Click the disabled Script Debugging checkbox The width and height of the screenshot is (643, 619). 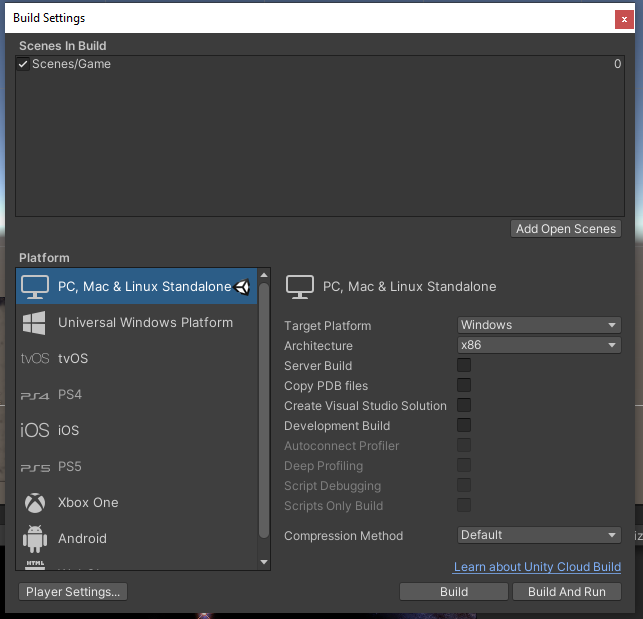coord(464,485)
